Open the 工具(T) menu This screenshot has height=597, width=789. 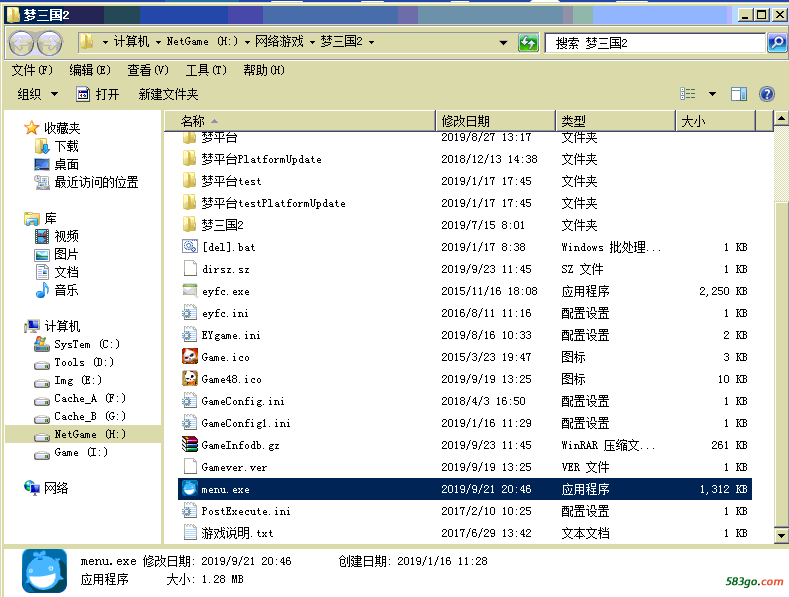coord(206,70)
